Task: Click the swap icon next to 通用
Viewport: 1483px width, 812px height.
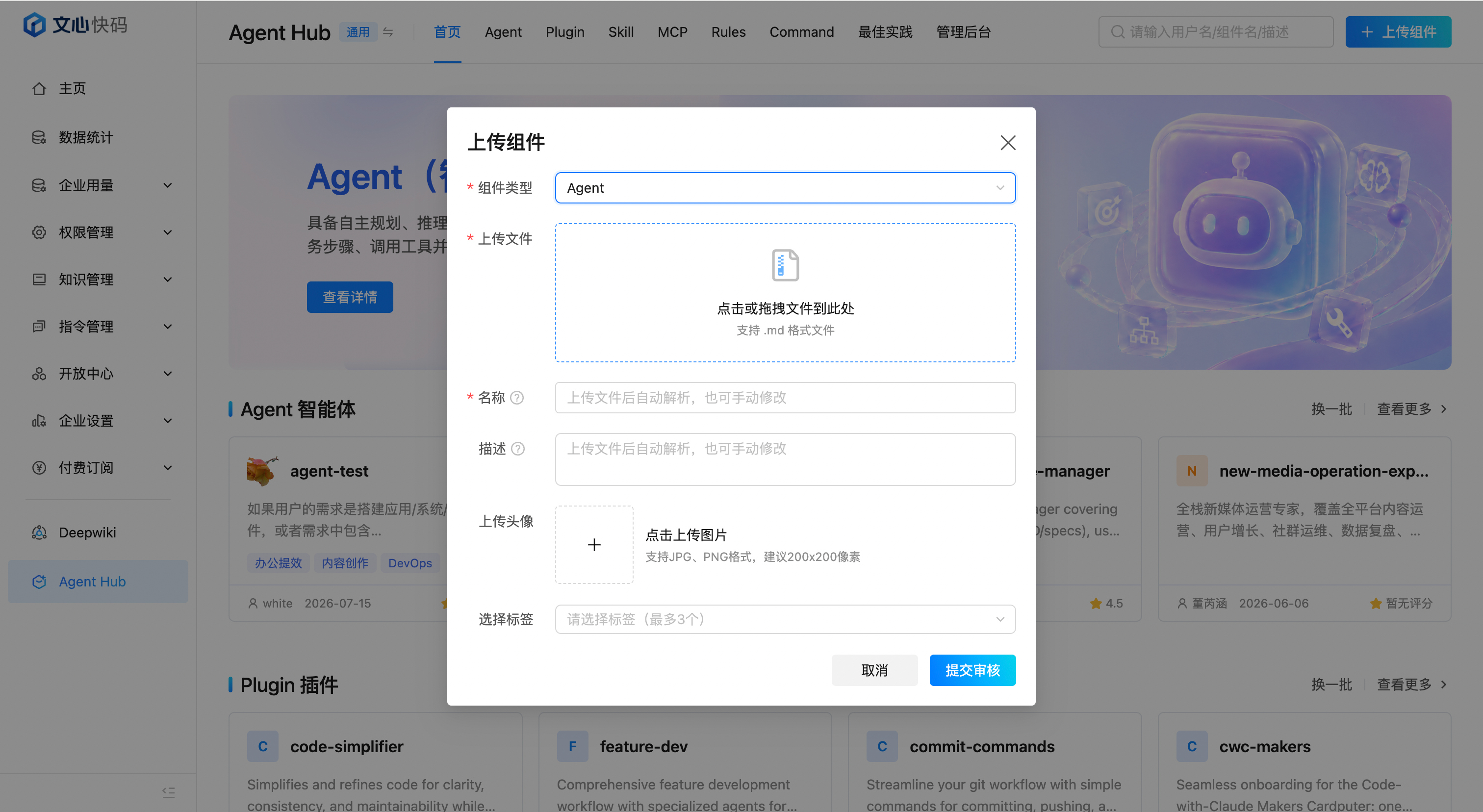Action: pos(388,32)
